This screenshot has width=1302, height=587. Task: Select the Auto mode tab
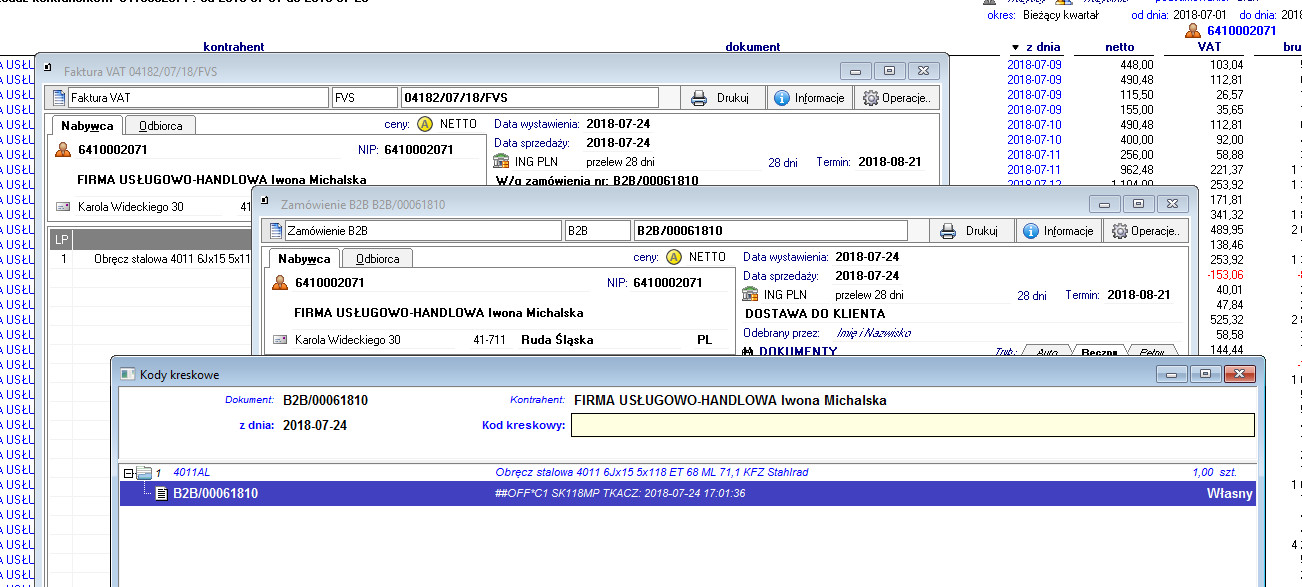pyautogui.click(x=1048, y=352)
